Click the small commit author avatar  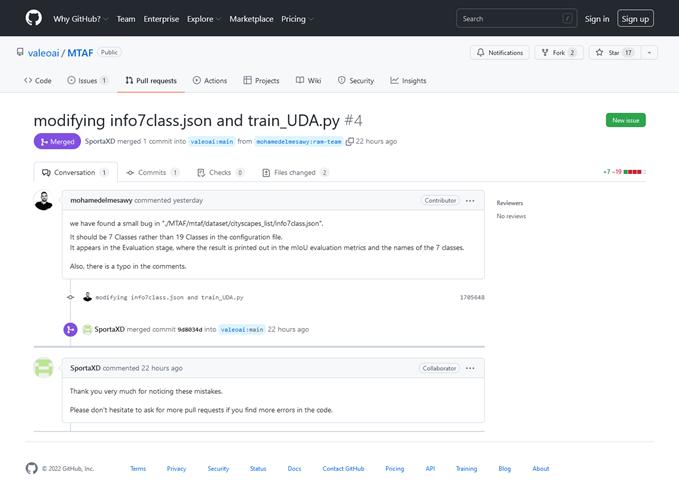[87, 297]
